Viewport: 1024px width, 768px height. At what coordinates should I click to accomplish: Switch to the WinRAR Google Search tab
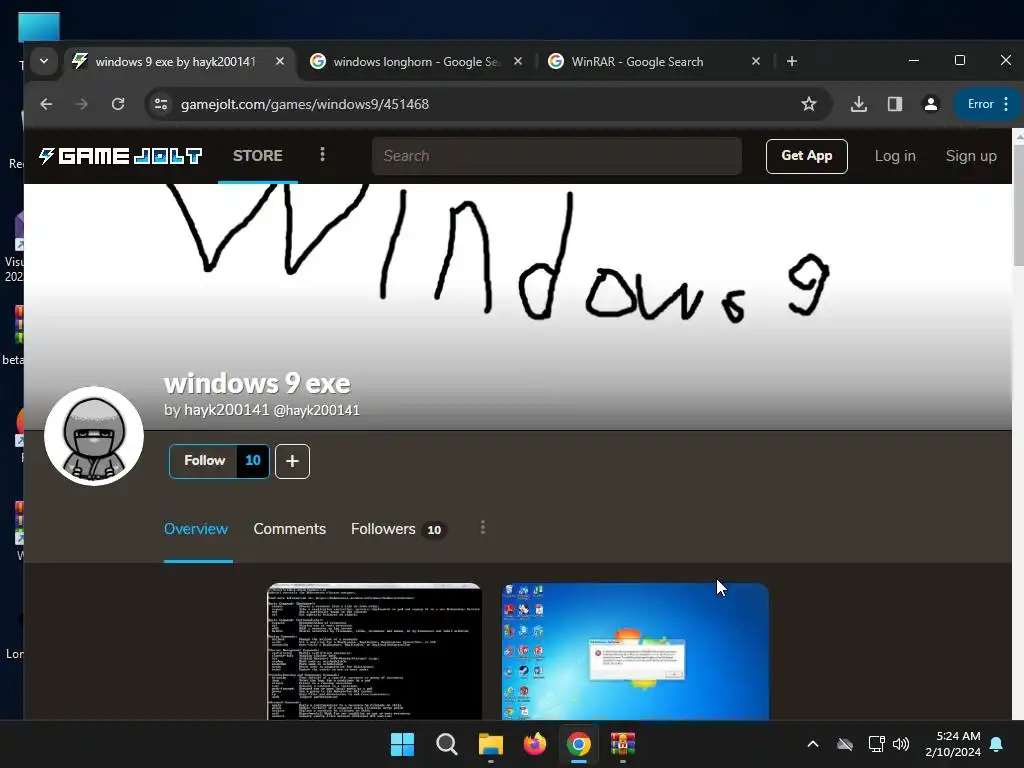tap(654, 61)
